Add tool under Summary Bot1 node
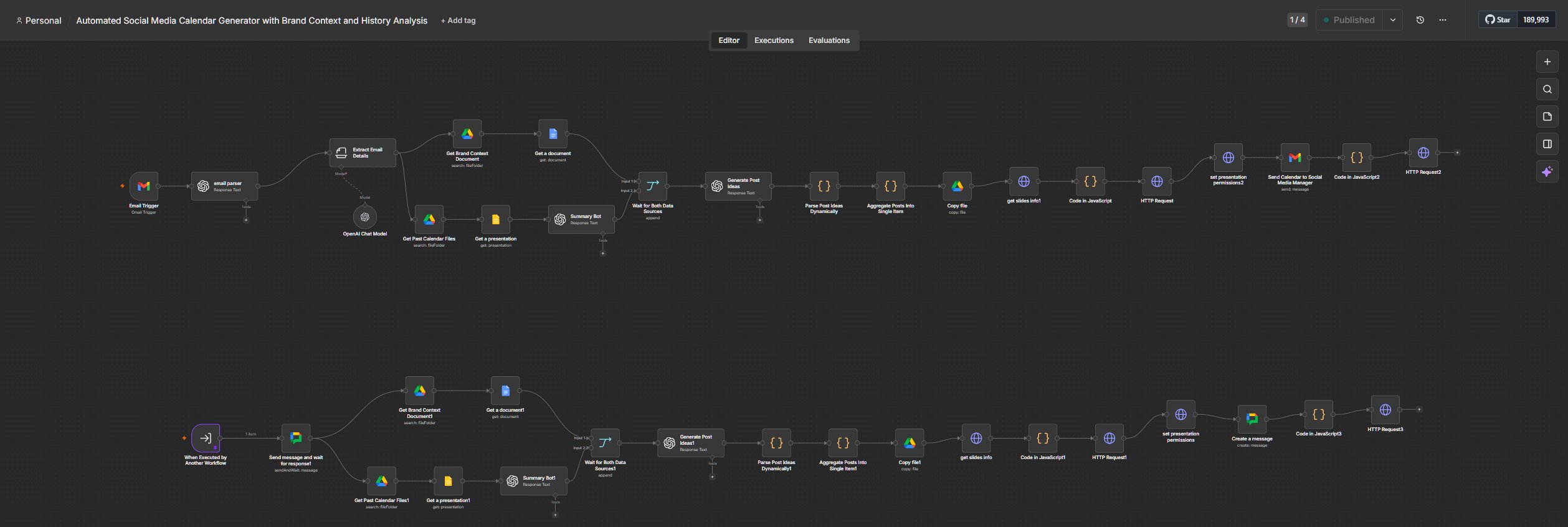This screenshot has width=1568, height=527. coord(555,515)
